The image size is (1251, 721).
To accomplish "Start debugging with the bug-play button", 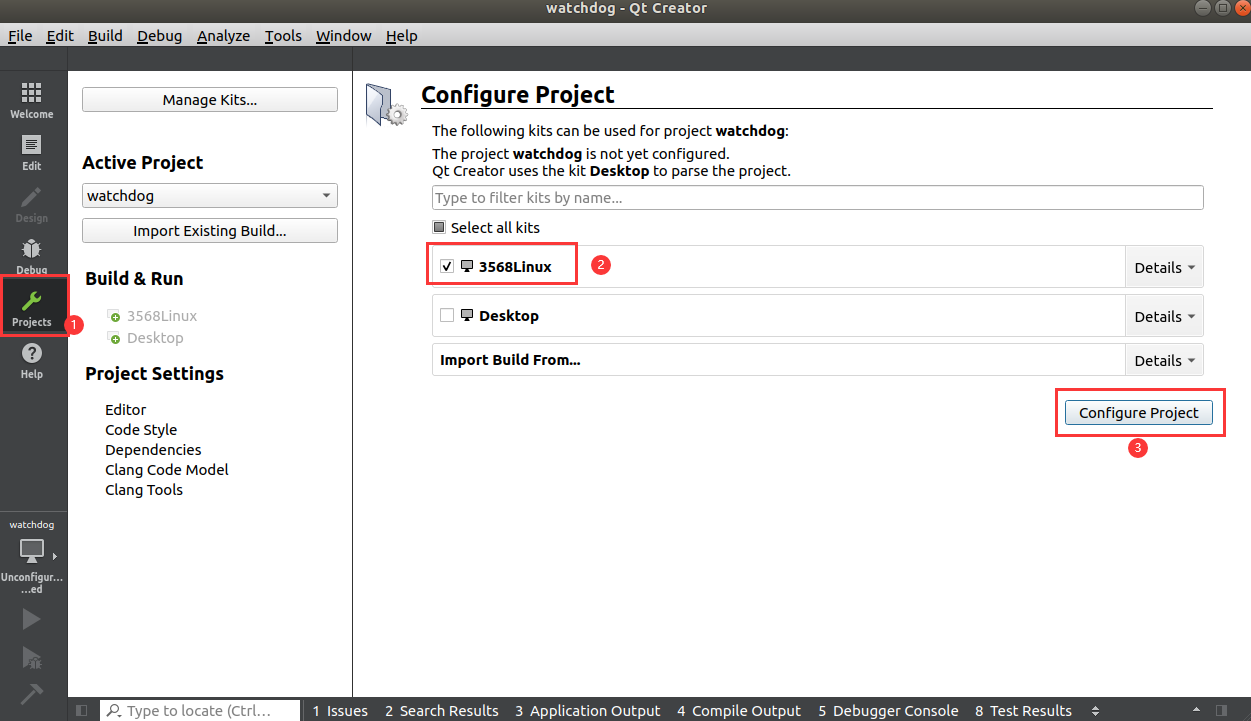I will (32, 657).
